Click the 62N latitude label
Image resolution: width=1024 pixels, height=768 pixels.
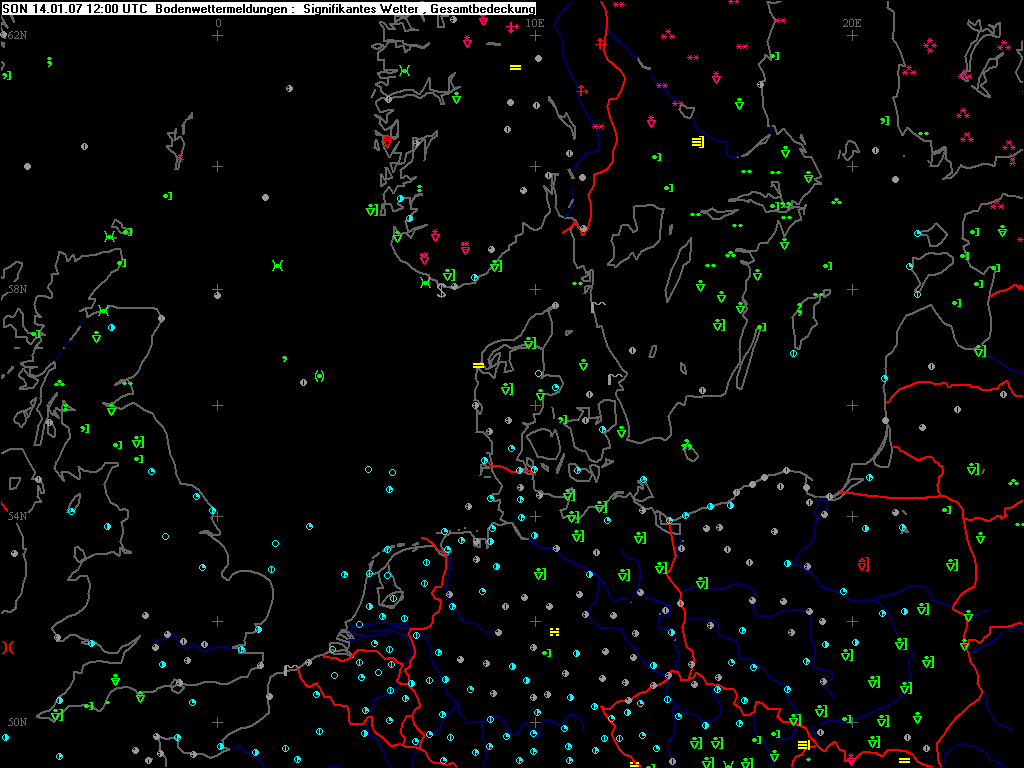pyautogui.click(x=15, y=35)
